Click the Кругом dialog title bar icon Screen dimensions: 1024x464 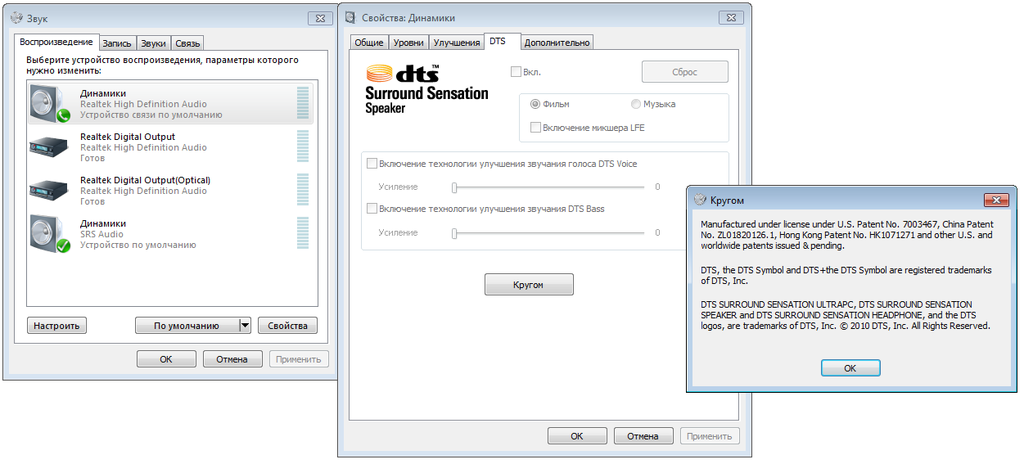click(700, 199)
